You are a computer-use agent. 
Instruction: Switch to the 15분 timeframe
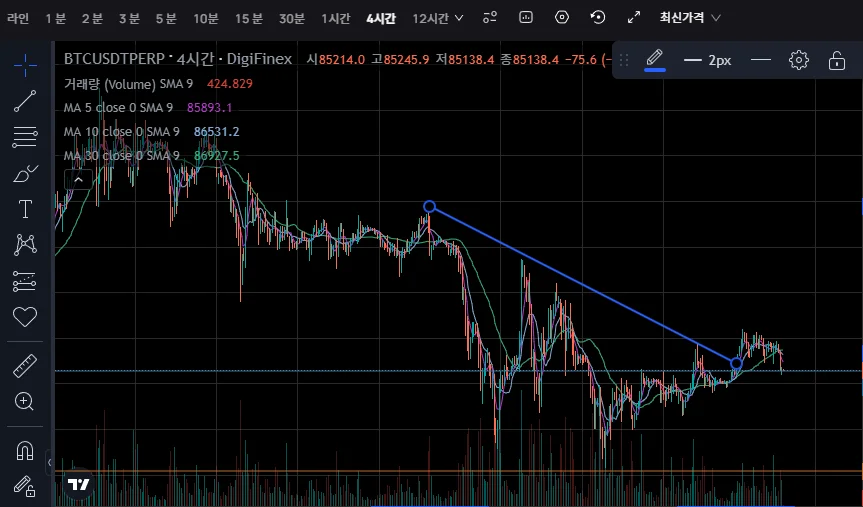tap(249, 18)
